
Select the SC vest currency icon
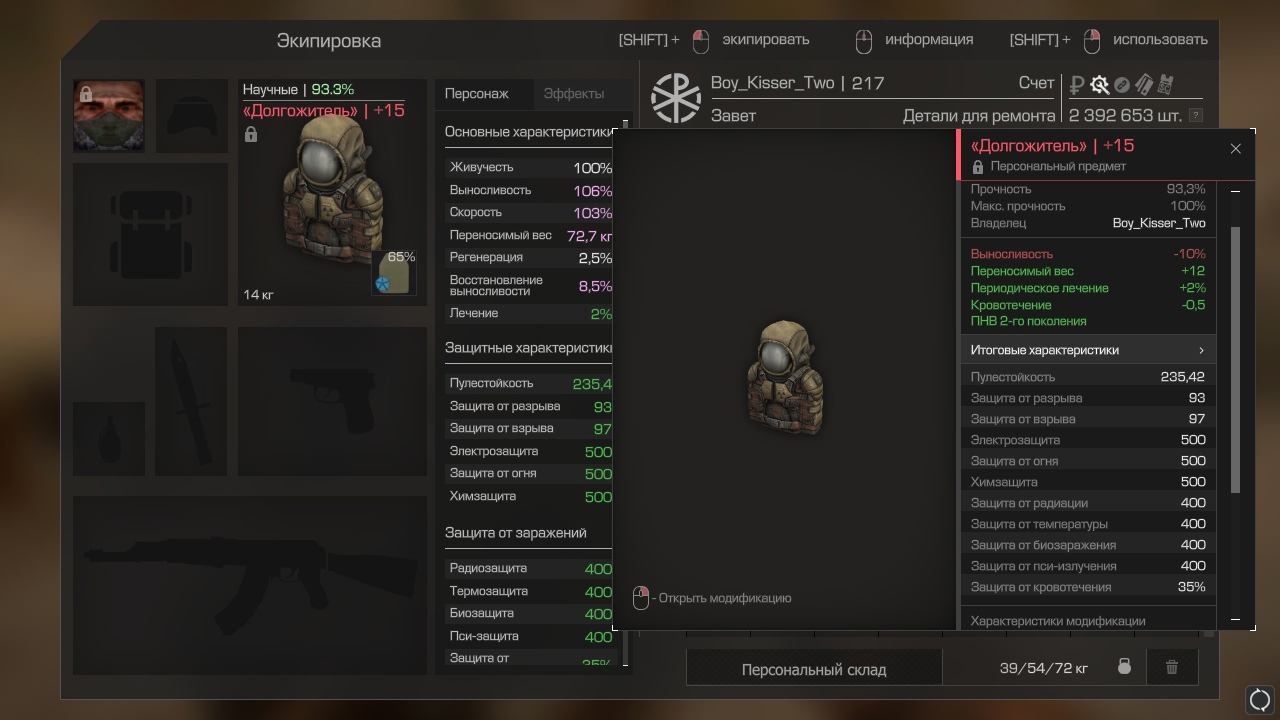(x=1164, y=85)
